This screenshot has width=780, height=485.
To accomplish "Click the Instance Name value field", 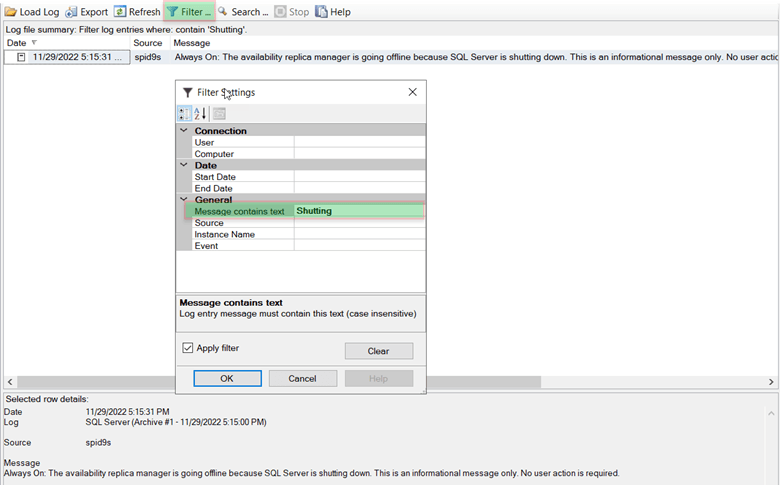I will (x=360, y=234).
